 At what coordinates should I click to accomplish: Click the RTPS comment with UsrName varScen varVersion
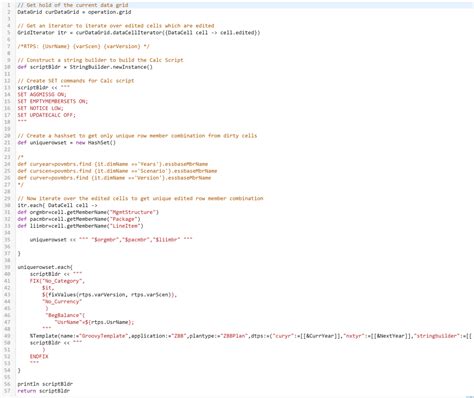(83, 46)
